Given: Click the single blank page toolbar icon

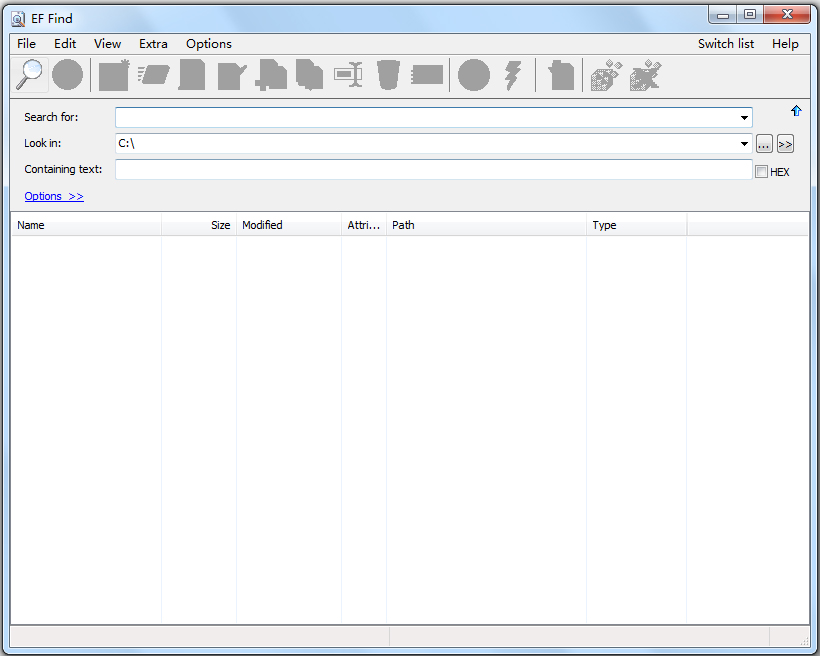Looking at the screenshot, I should [x=192, y=75].
